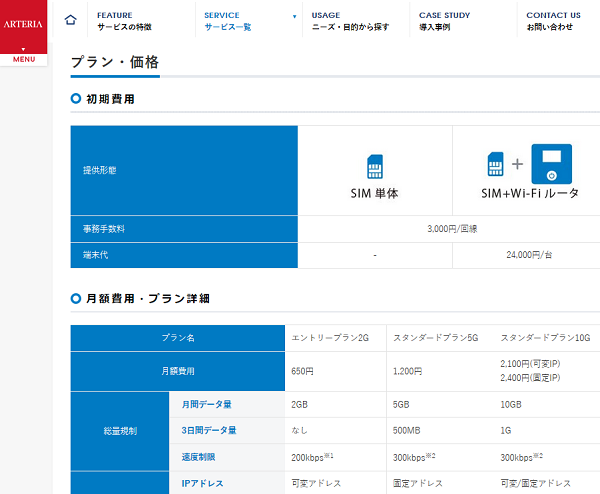
Task: Click the ARTERIA logo
Action: [23, 24]
